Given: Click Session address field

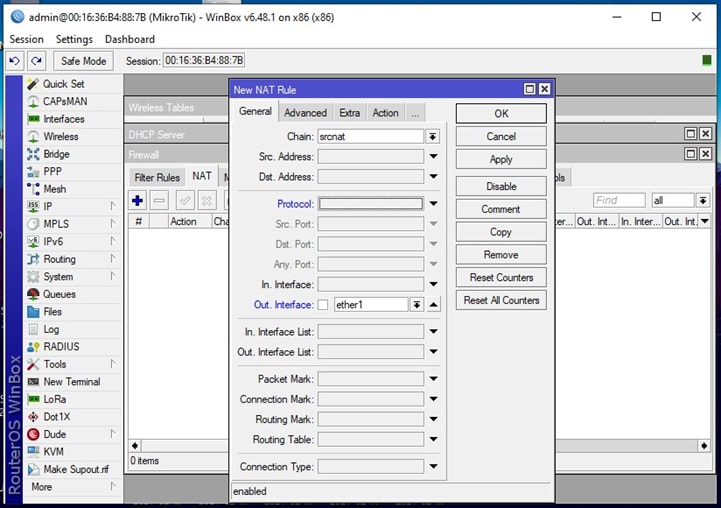Looking at the screenshot, I should pyautogui.click(x=204, y=61).
